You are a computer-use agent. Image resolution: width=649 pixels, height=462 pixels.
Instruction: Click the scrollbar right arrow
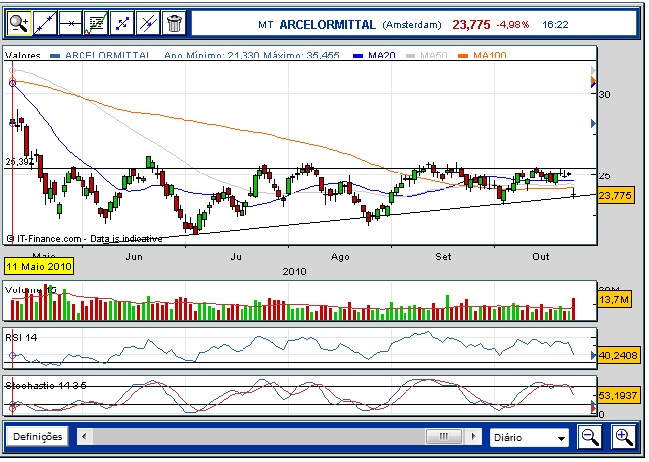pyautogui.click(x=474, y=436)
